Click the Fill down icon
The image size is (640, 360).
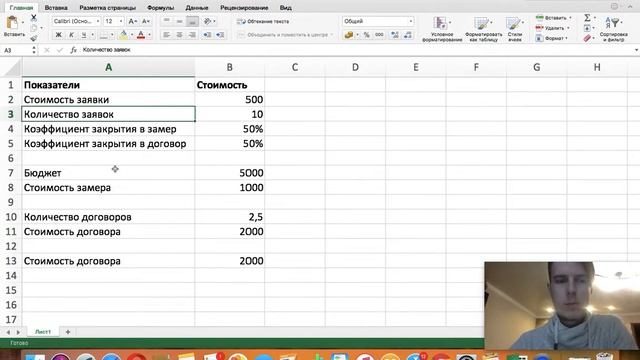tap(587, 28)
